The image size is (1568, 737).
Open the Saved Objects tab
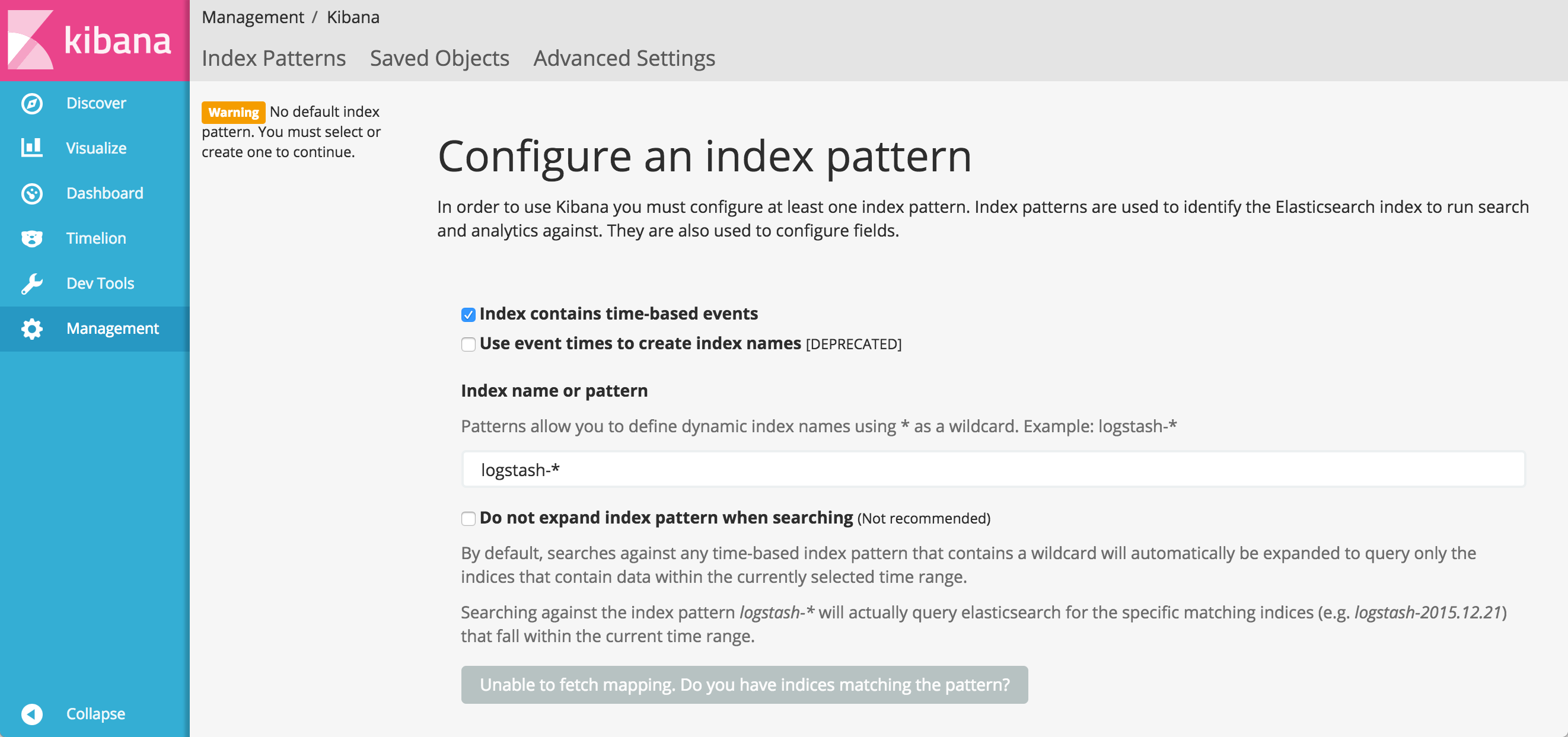439,59
